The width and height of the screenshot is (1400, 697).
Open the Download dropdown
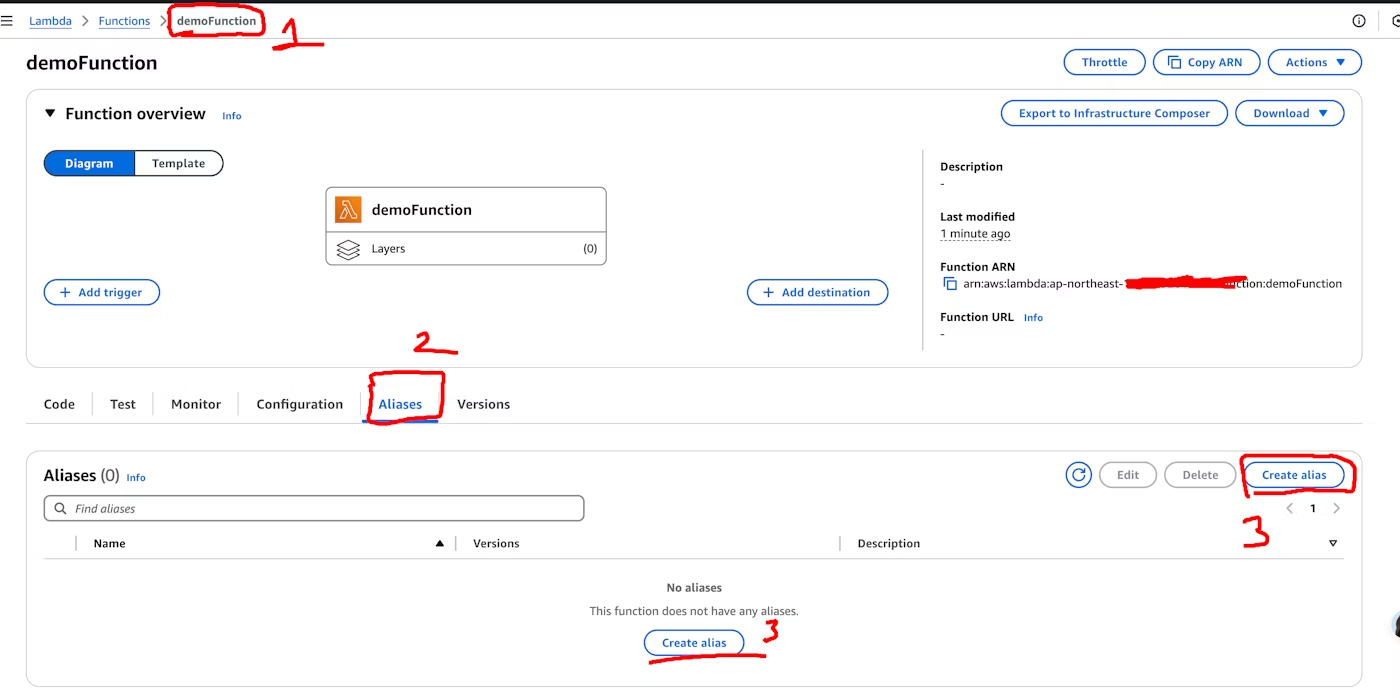tap(1289, 113)
